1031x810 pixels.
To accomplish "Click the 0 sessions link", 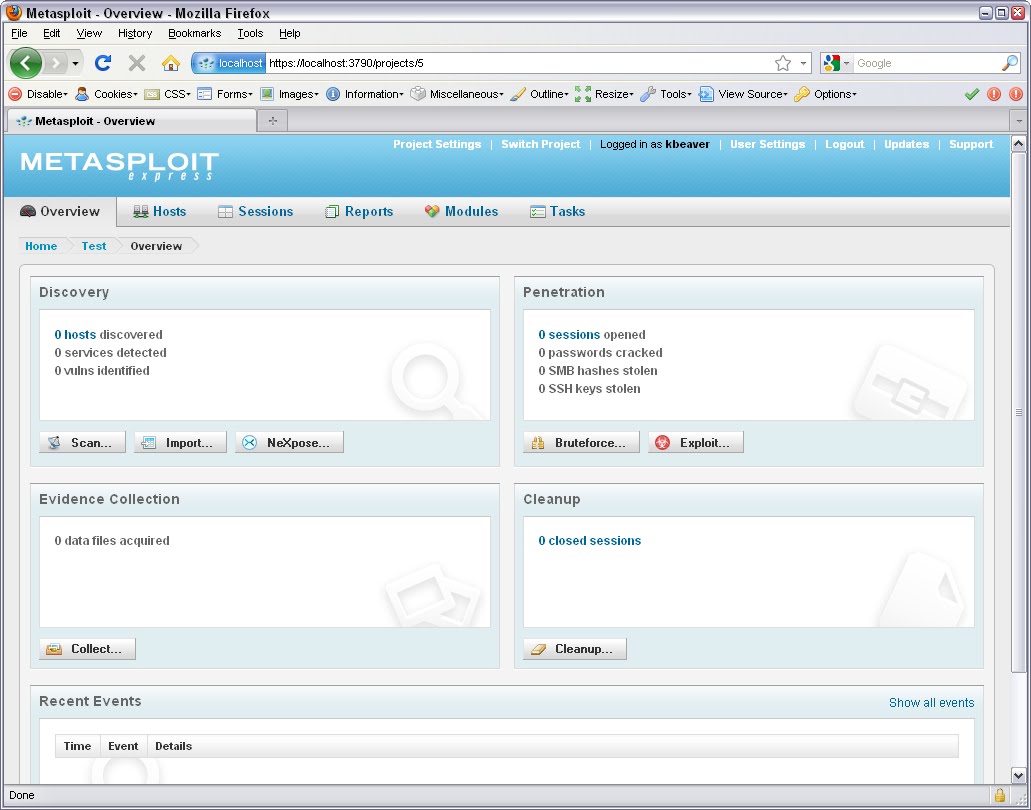I will coord(569,335).
